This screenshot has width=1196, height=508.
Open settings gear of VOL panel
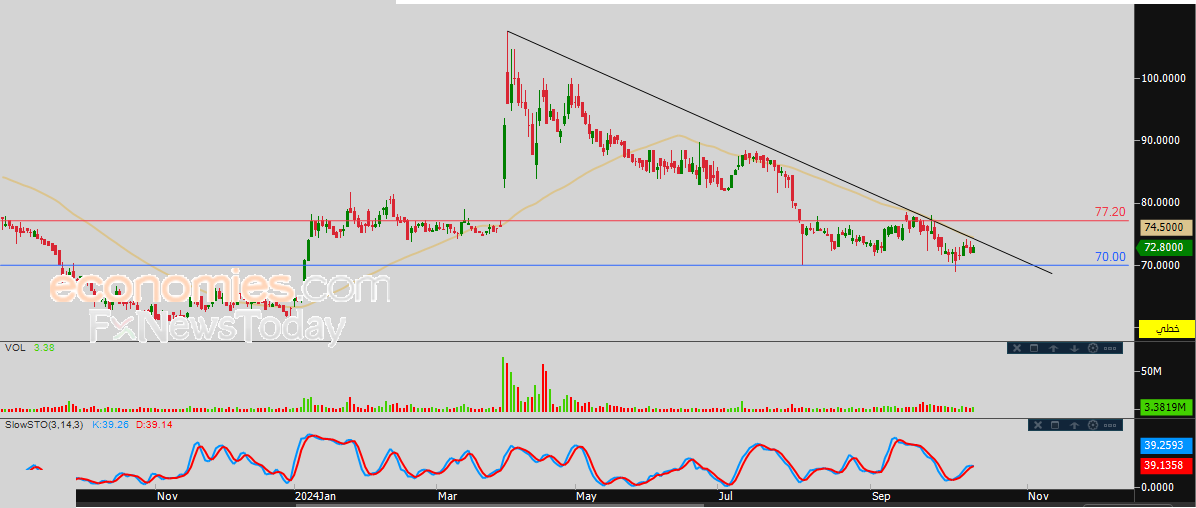click(1093, 348)
